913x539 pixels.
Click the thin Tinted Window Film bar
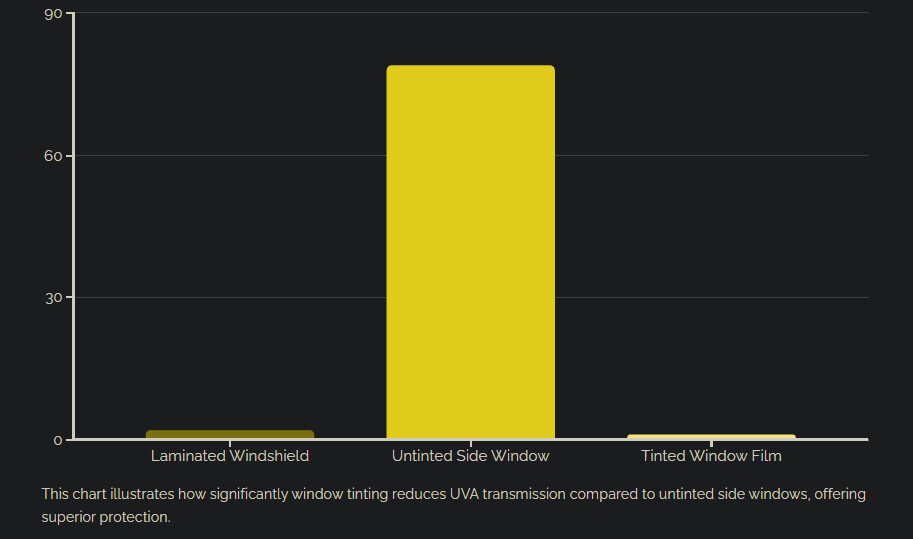pyautogui.click(x=711, y=436)
